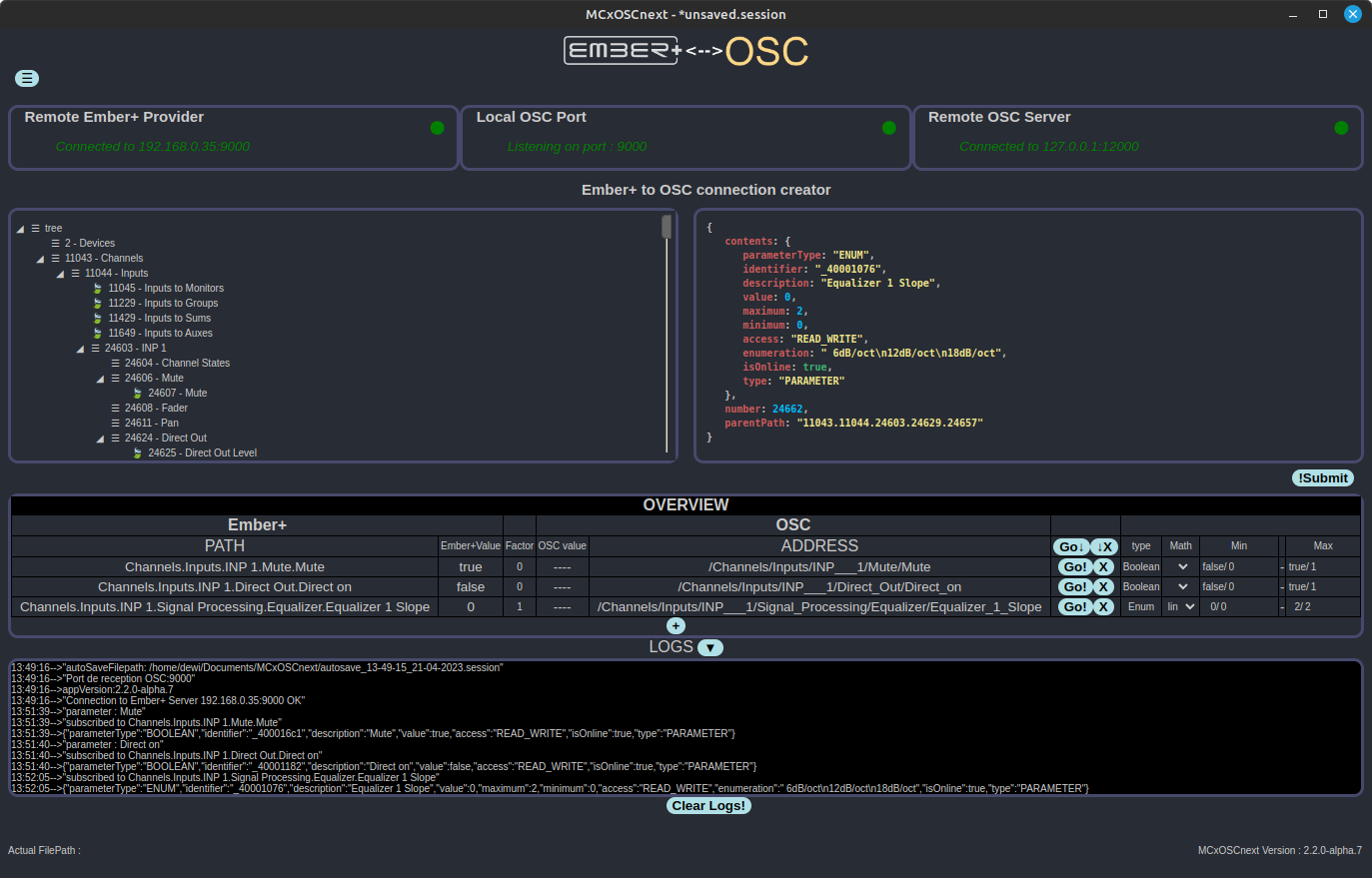Click the 'Listening on port : 9000' text
This screenshot has height=878, width=1372.
click(577, 147)
